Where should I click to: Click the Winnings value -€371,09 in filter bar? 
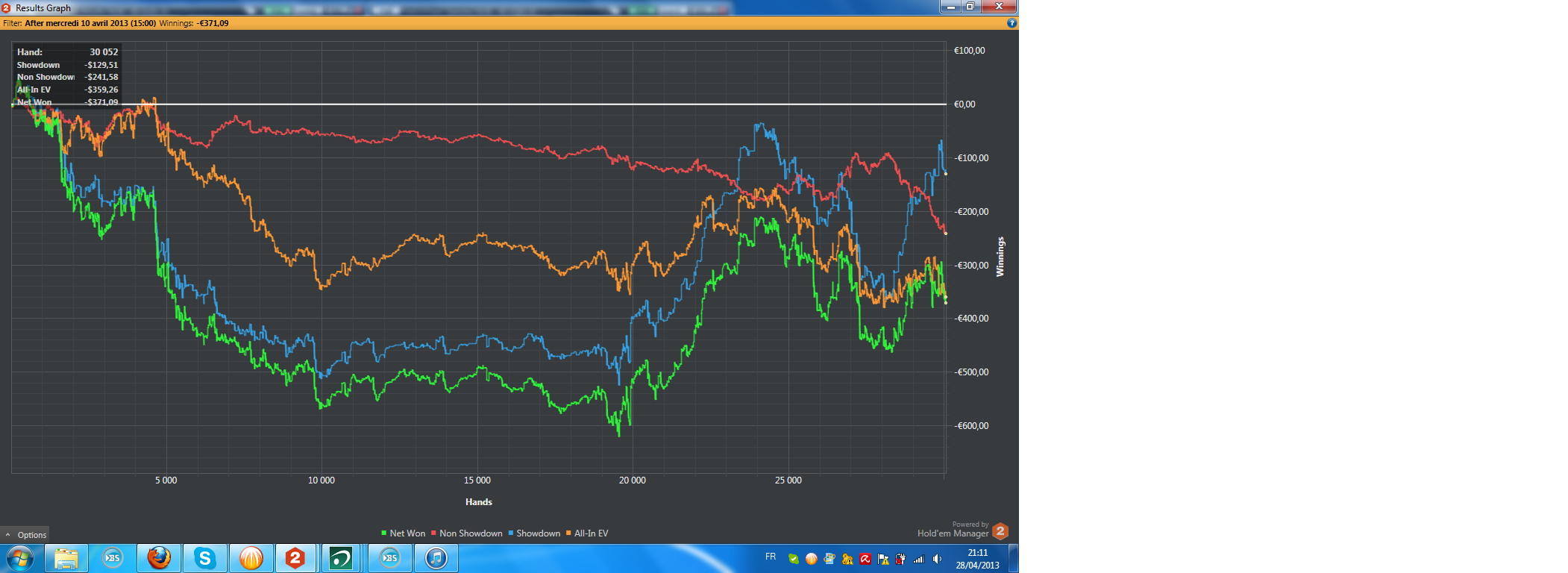pyautogui.click(x=213, y=23)
